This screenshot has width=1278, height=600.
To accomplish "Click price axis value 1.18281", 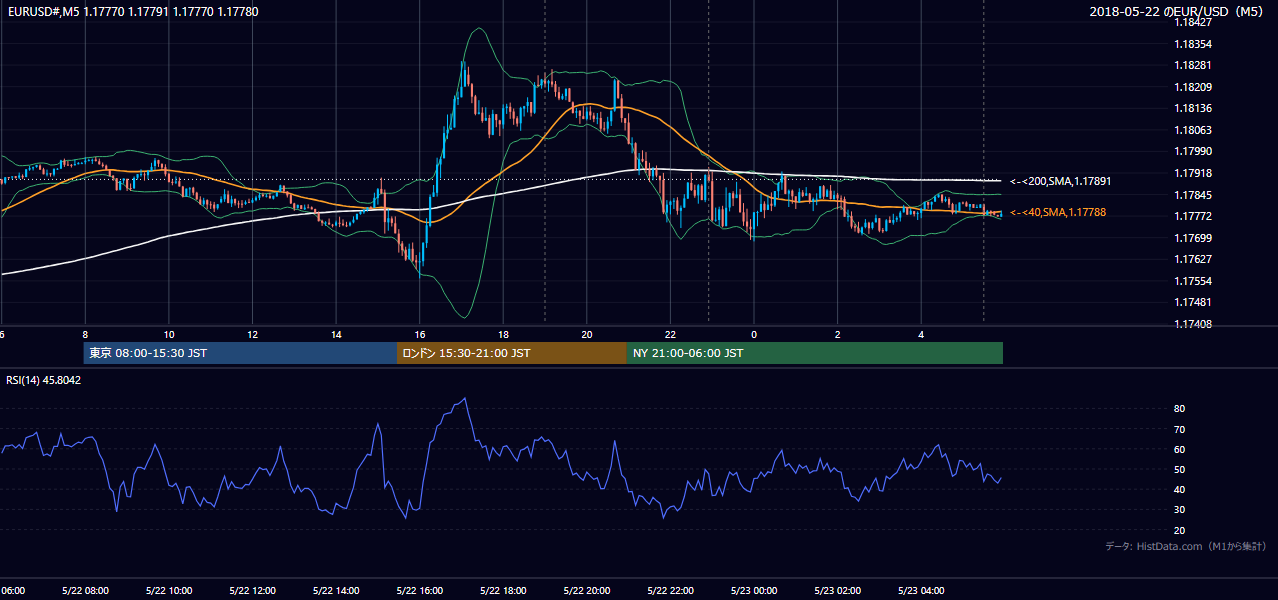I will pyautogui.click(x=1193, y=66).
